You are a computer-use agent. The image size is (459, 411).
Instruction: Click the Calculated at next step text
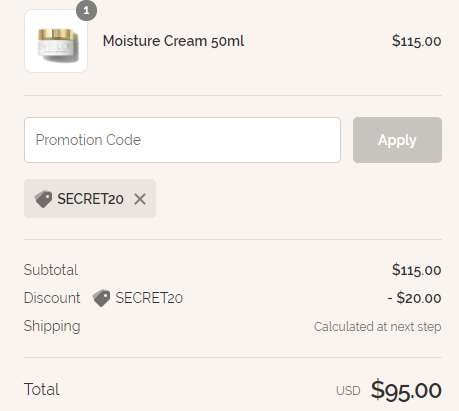coord(378,327)
